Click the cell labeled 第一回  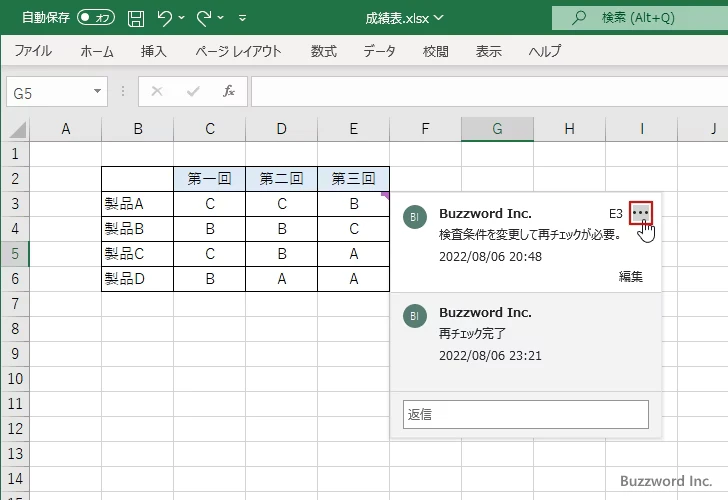(x=209, y=179)
